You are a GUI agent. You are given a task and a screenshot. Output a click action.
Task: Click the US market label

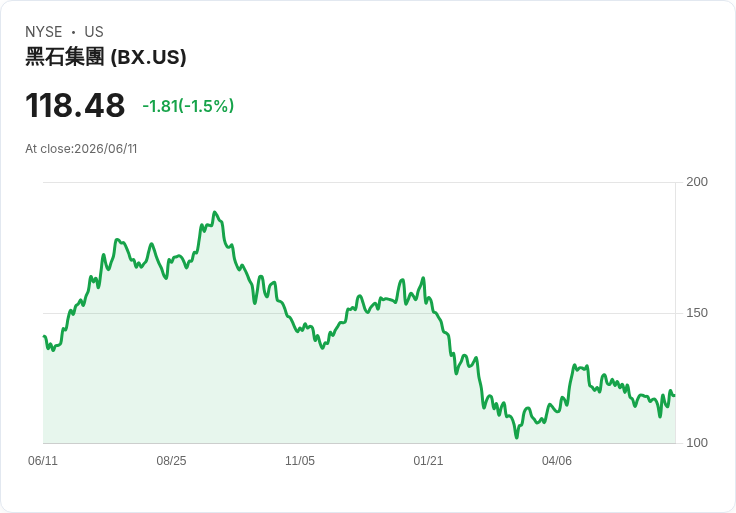tap(94, 32)
